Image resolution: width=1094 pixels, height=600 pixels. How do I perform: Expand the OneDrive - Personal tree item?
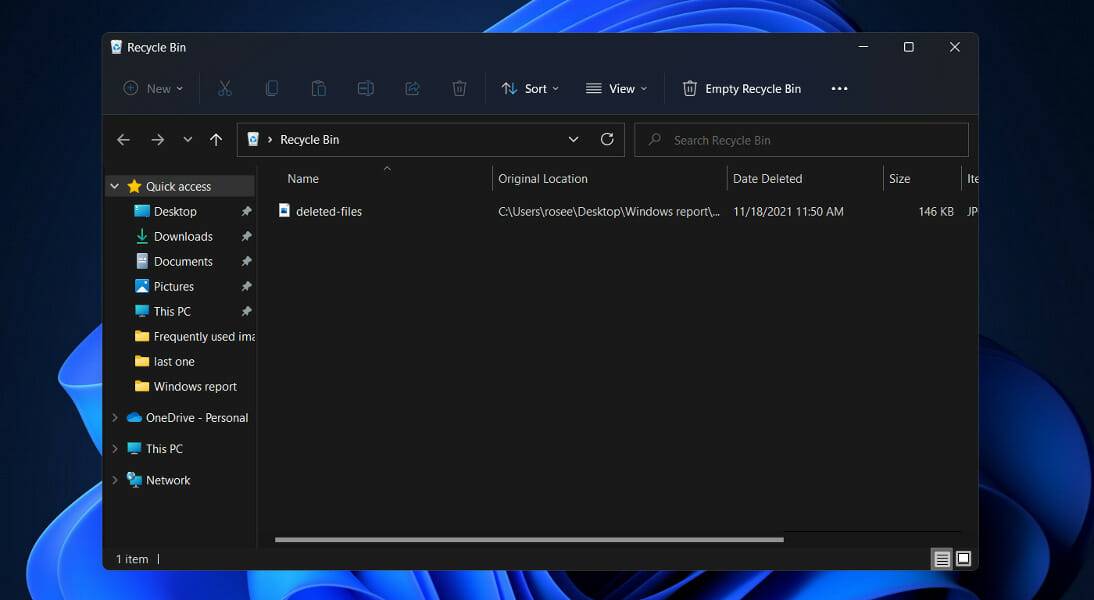114,417
